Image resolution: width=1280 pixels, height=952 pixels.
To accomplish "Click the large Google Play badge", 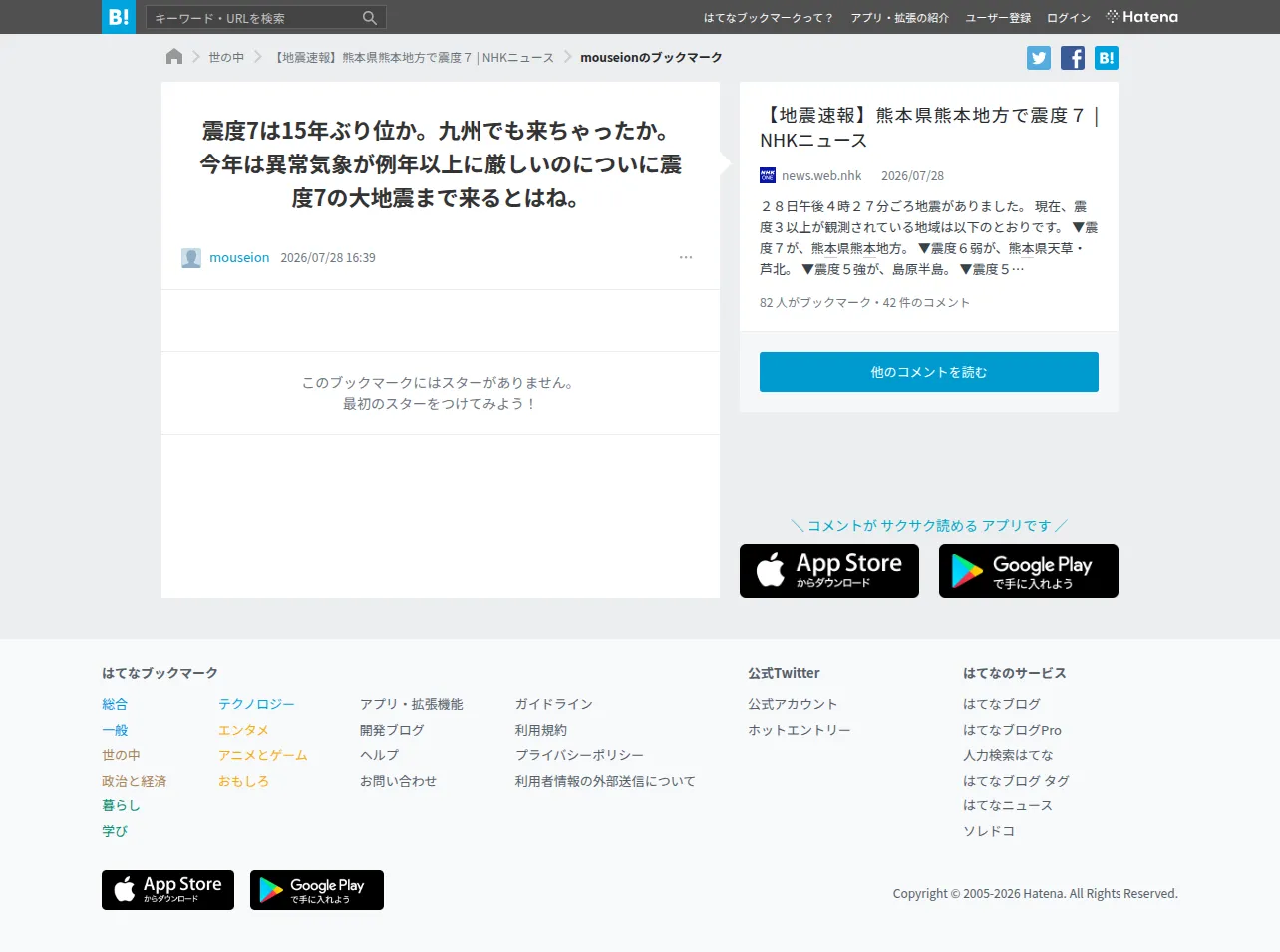I will click(1029, 571).
